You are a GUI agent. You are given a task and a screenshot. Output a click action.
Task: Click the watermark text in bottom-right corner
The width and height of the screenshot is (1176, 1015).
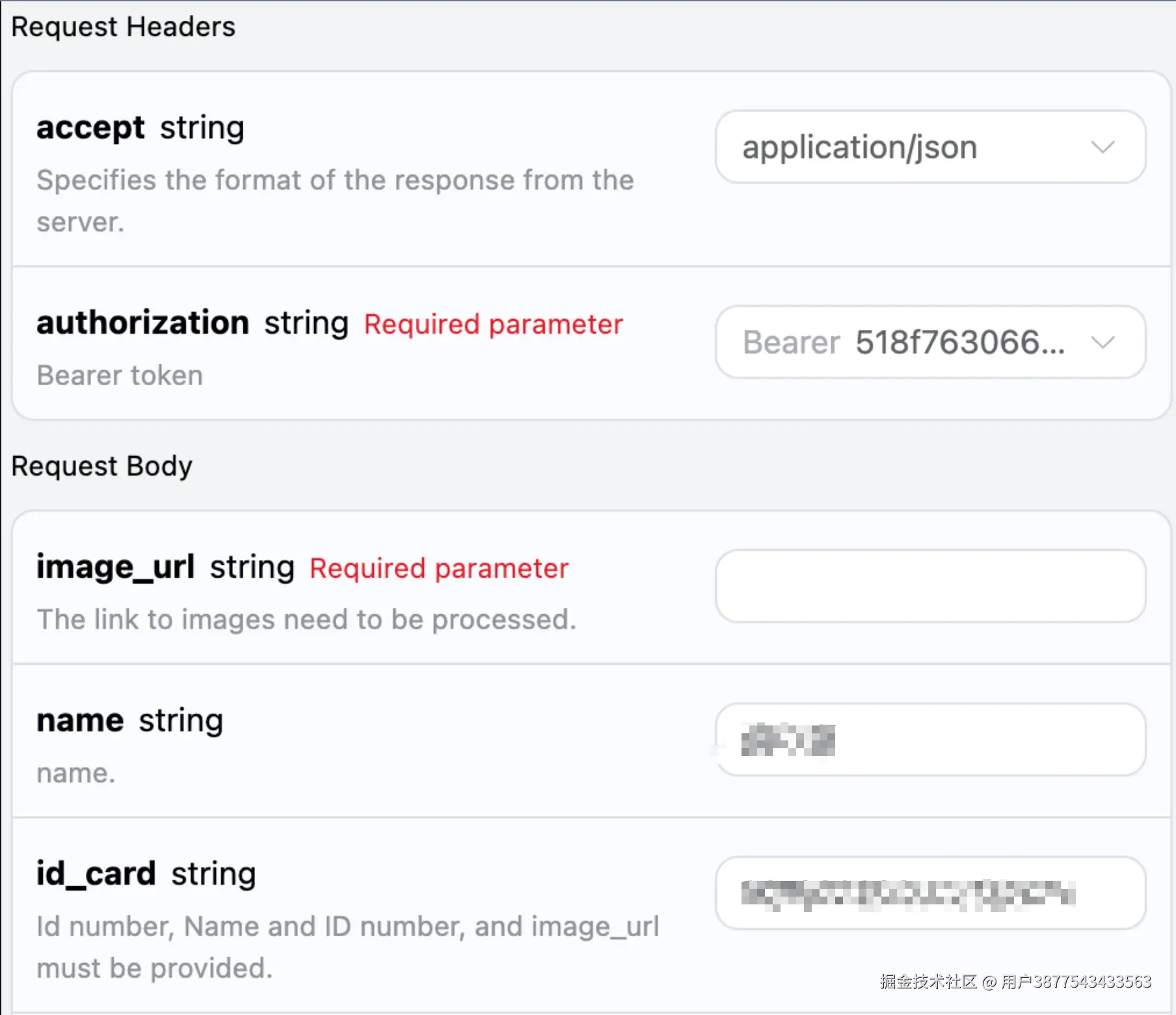point(1015,981)
